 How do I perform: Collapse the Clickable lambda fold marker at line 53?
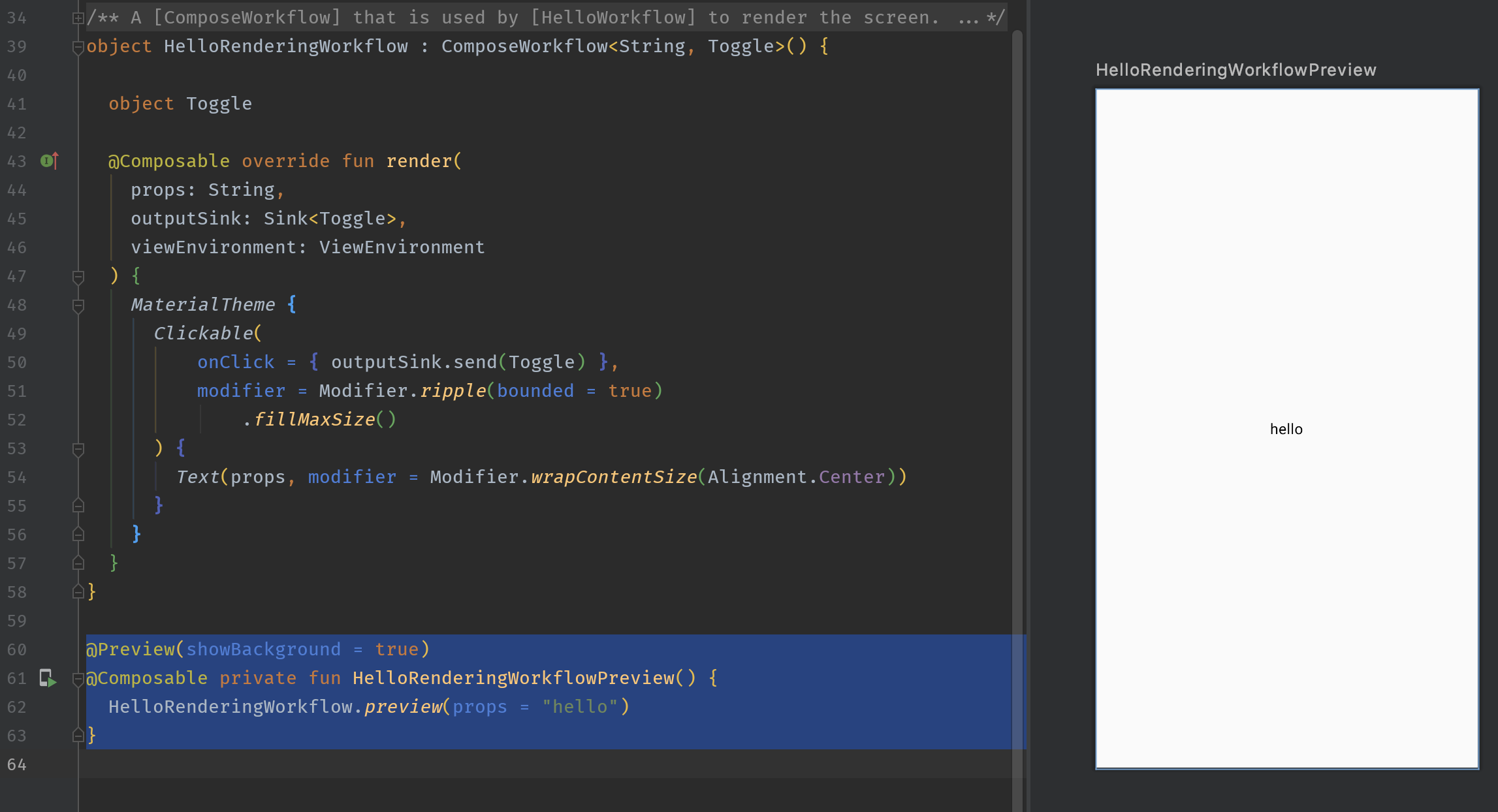click(78, 449)
